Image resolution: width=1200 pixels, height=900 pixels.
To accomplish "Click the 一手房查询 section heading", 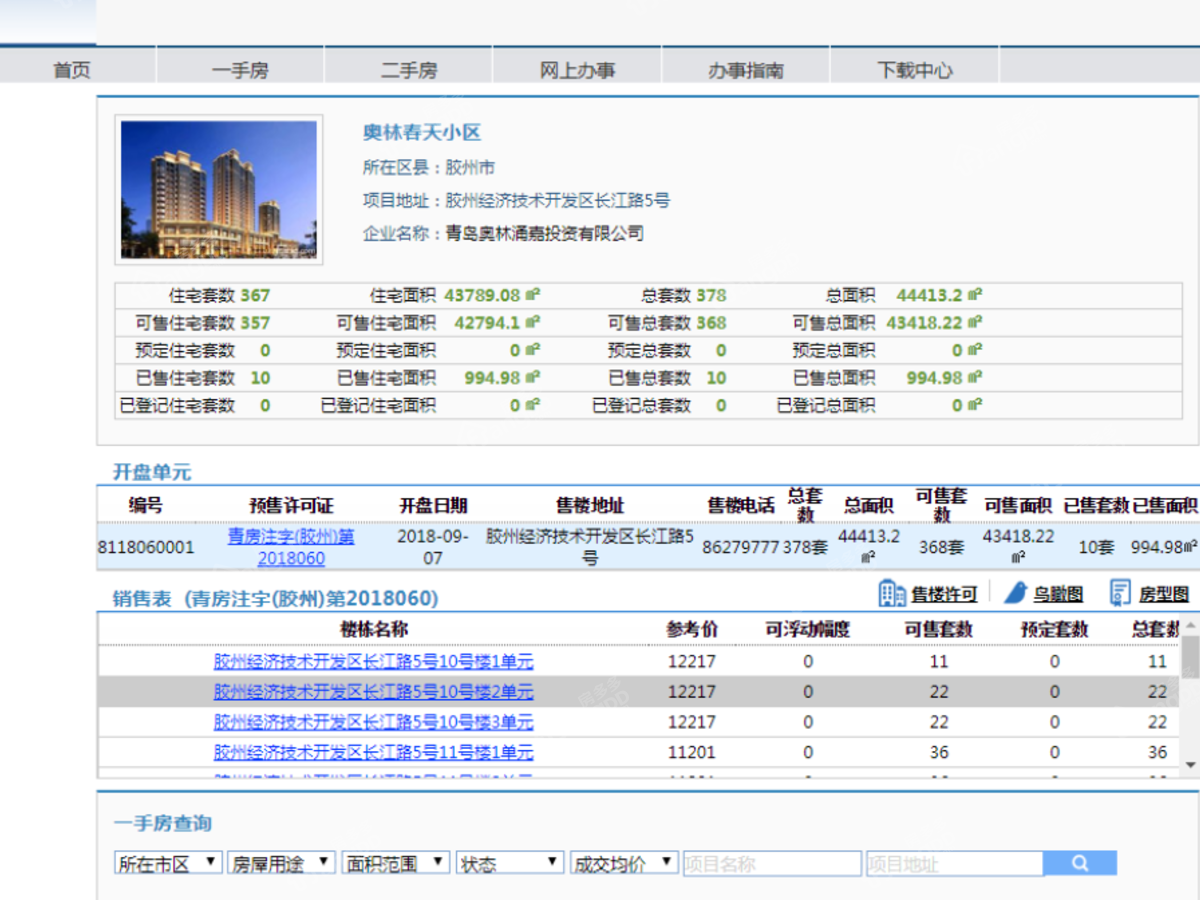I will pos(162,823).
